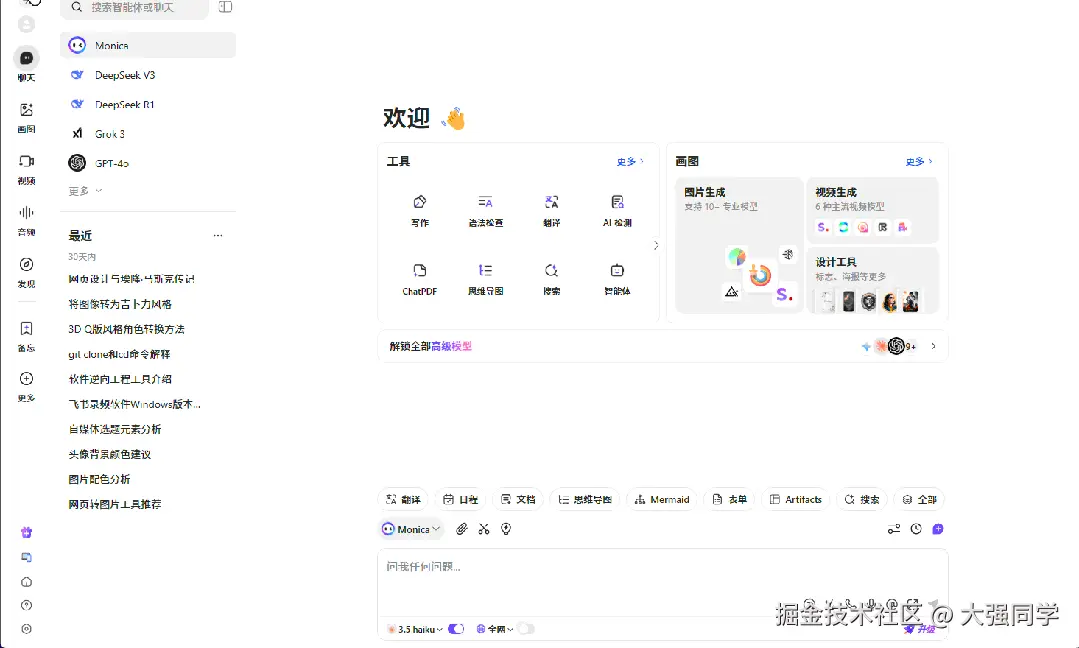Open the Monica model selector dropdown
This screenshot has width=1079, height=648.
click(x=411, y=529)
